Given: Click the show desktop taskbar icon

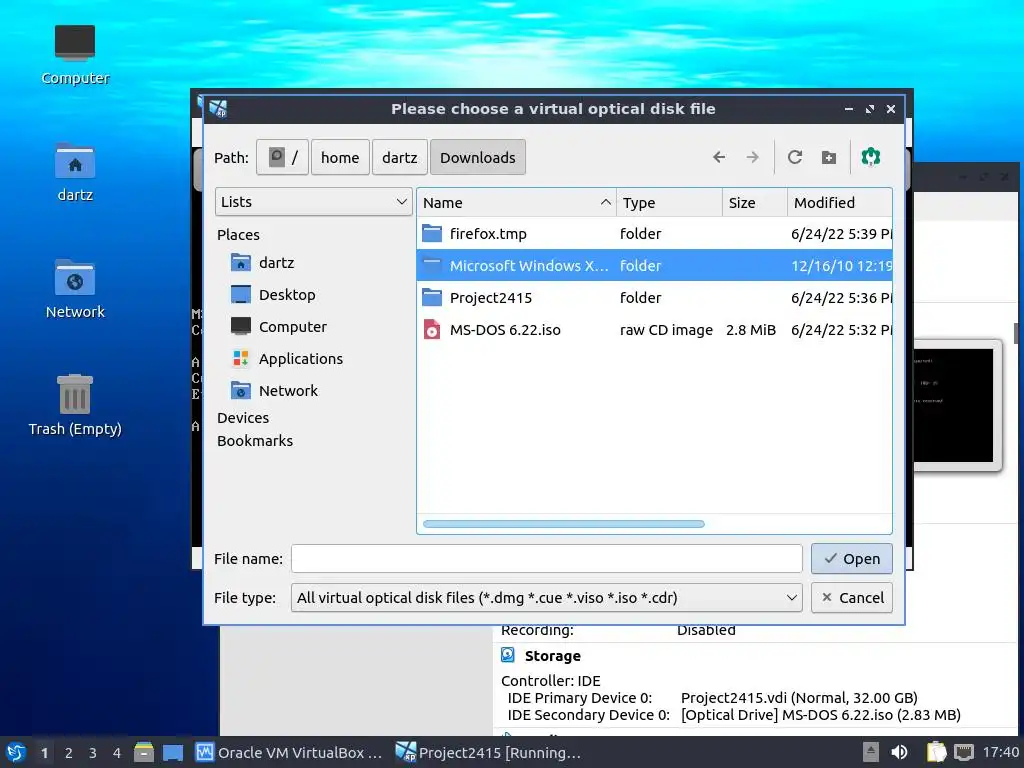Looking at the screenshot, I should 173,752.
